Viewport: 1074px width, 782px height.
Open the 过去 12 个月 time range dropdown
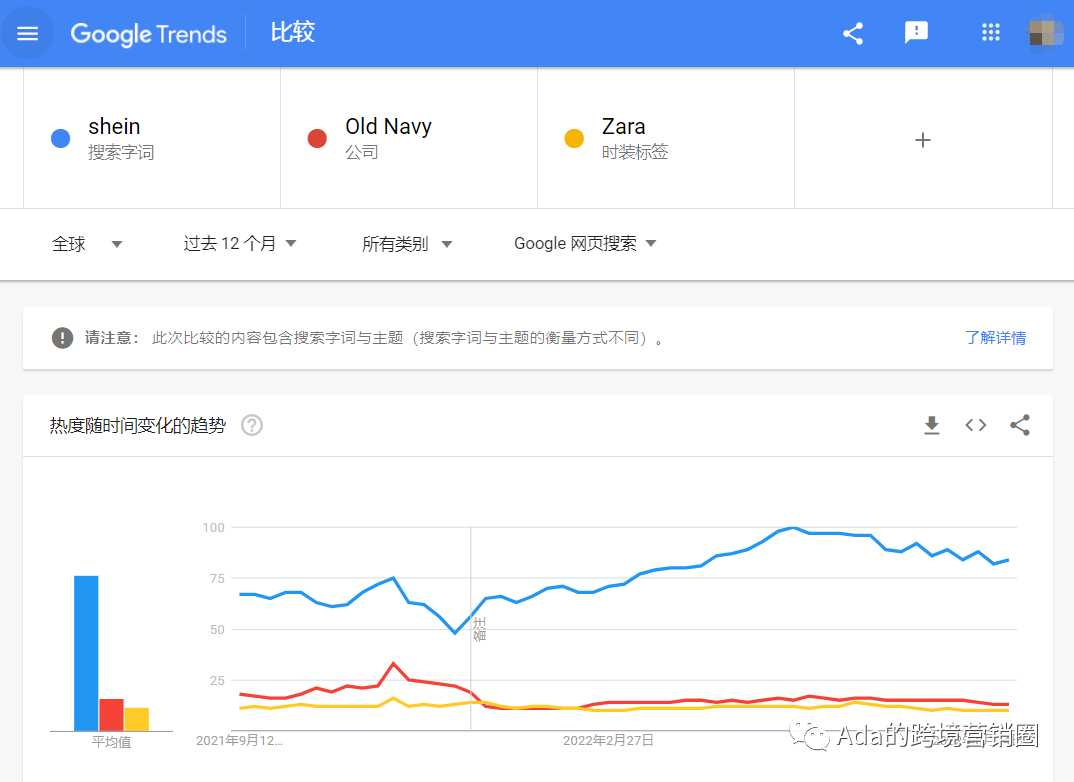click(x=240, y=244)
